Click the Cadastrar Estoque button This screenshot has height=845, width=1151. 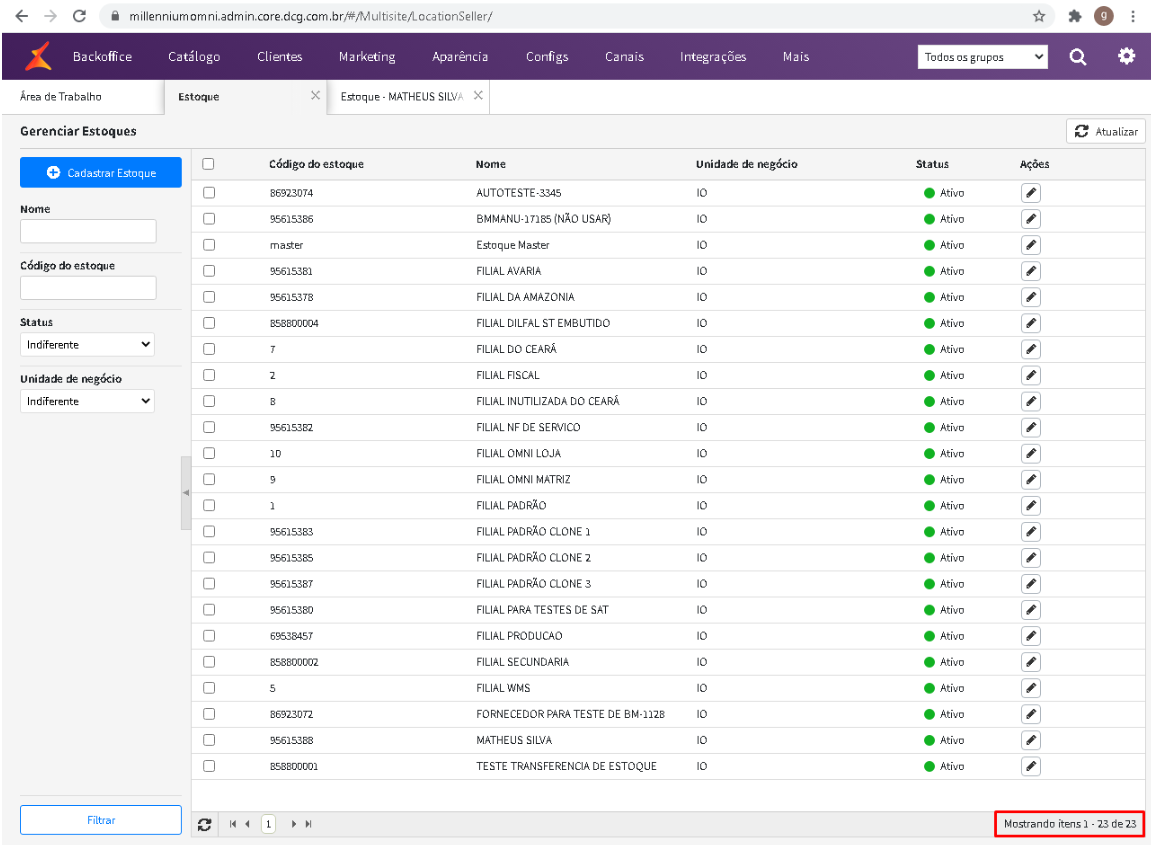101,173
